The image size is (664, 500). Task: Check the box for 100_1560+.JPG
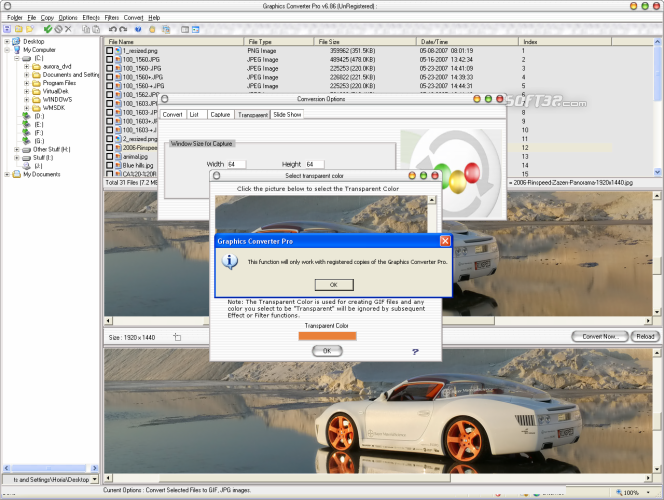110,77
